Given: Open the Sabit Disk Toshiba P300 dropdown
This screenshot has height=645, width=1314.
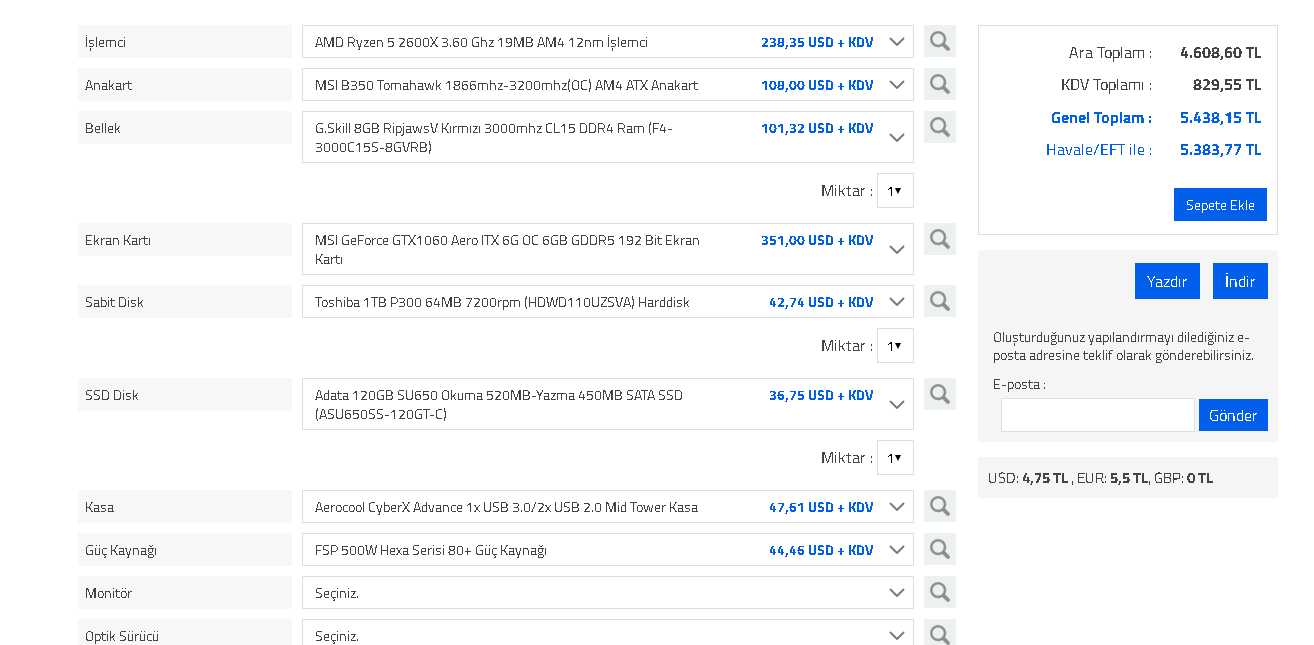Looking at the screenshot, I should click(608, 302).
